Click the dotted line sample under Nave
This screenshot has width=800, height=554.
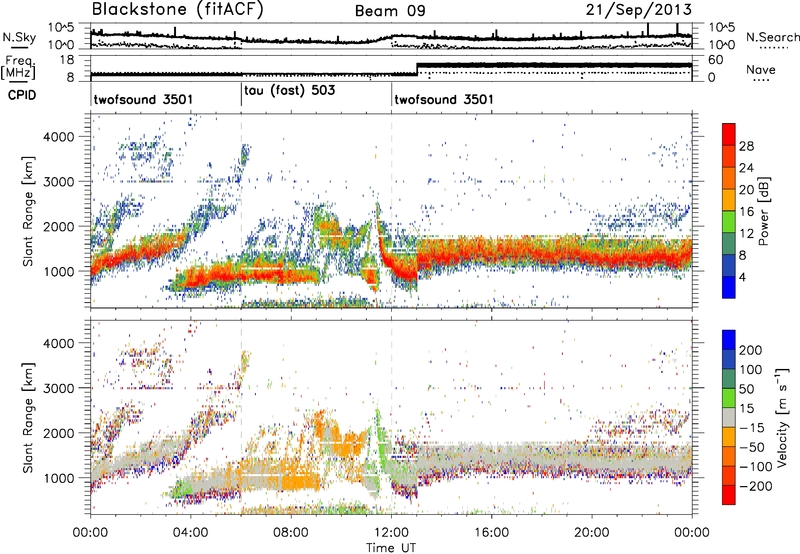pyautogui.click(x=761, y=80)
